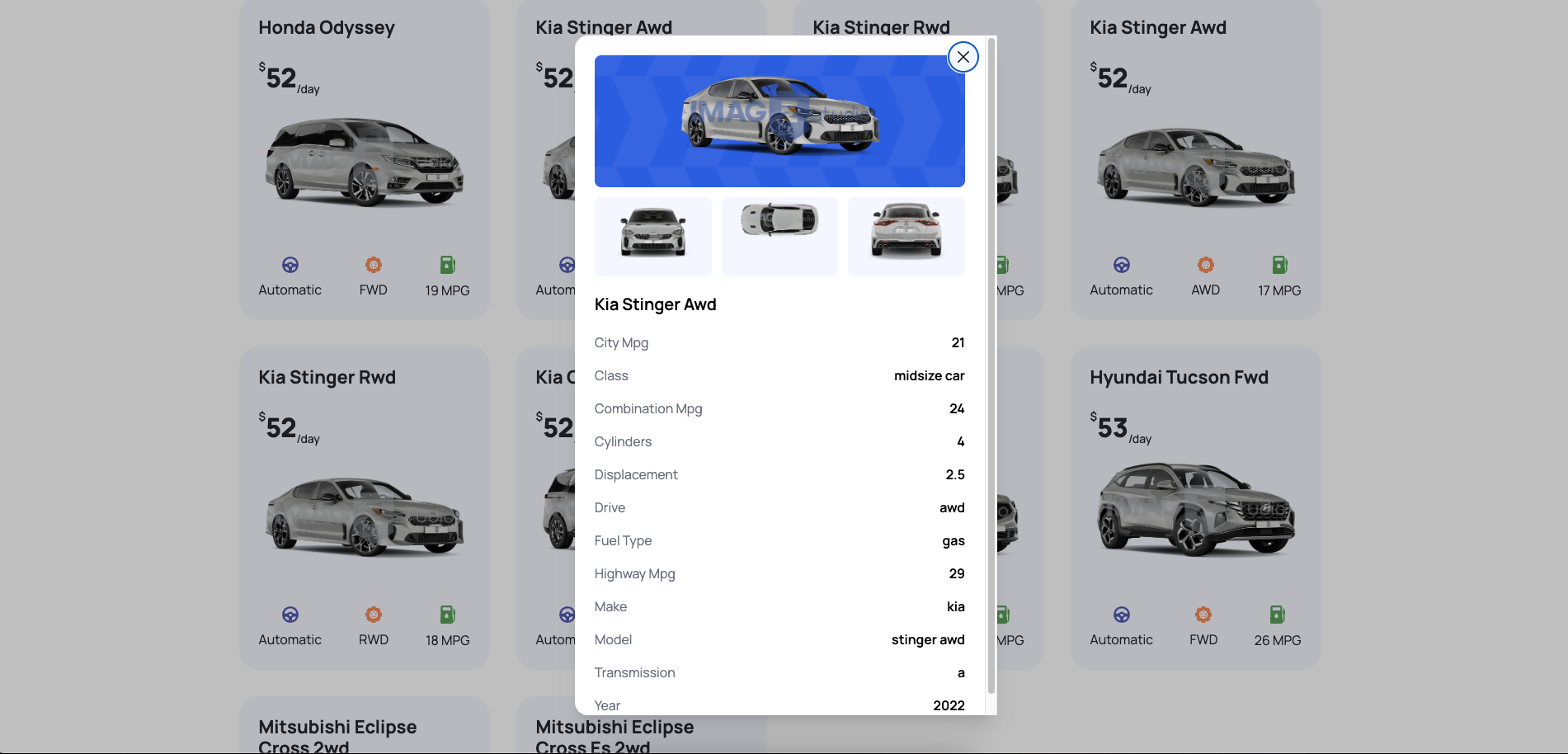Click the Highway Mpg label

pos(634,573)
